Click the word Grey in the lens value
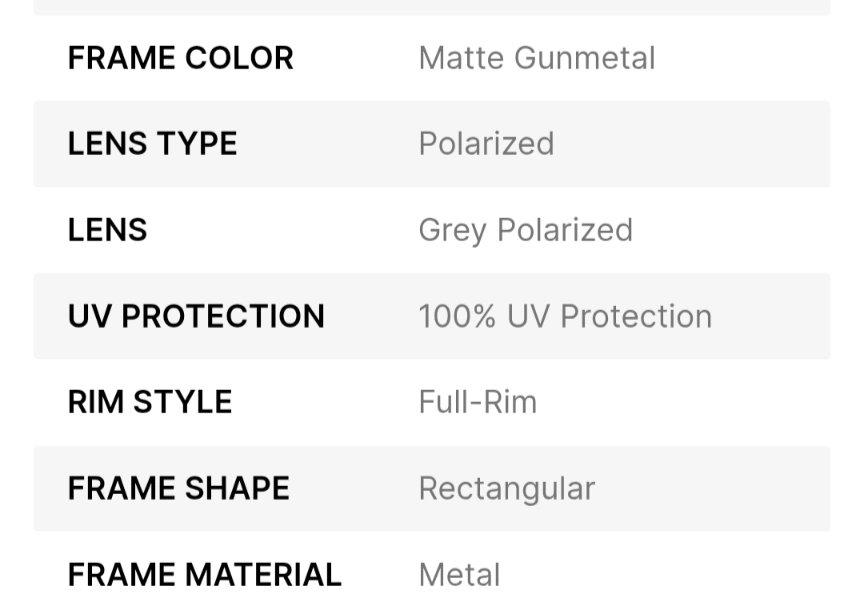This screenshot has width=864, height=614. (452, 230)
